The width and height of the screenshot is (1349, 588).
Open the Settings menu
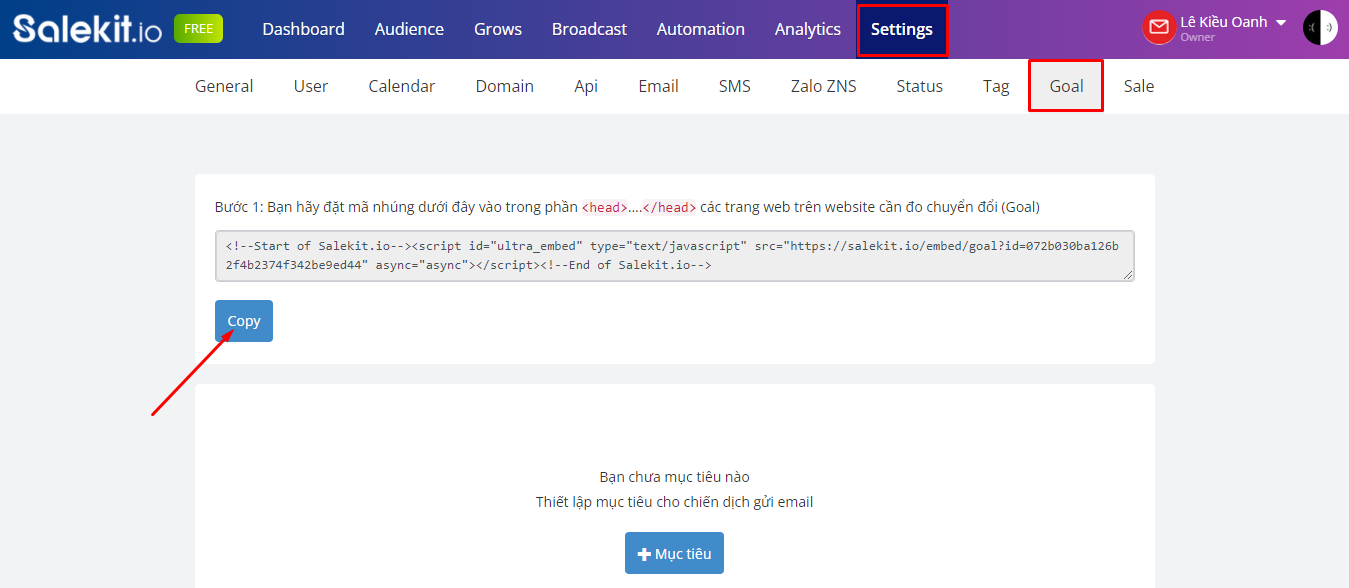(902, 30)
